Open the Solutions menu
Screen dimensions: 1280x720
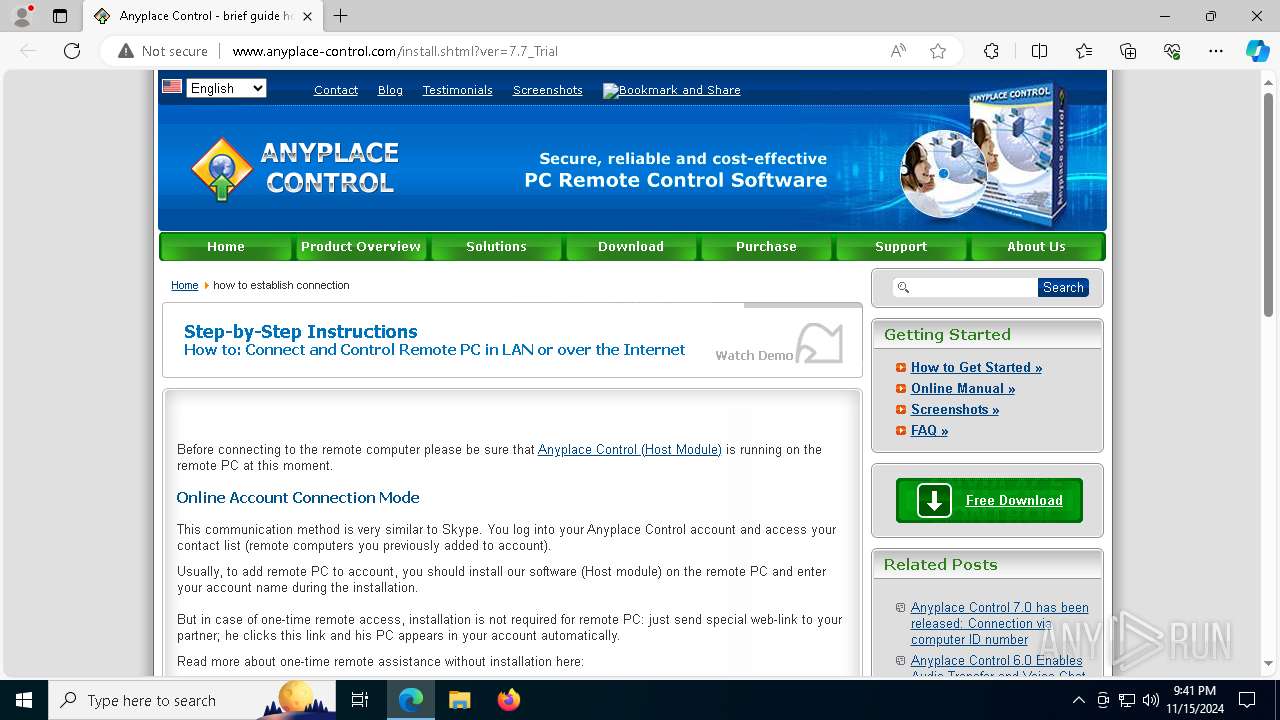(x=496, y=246)
